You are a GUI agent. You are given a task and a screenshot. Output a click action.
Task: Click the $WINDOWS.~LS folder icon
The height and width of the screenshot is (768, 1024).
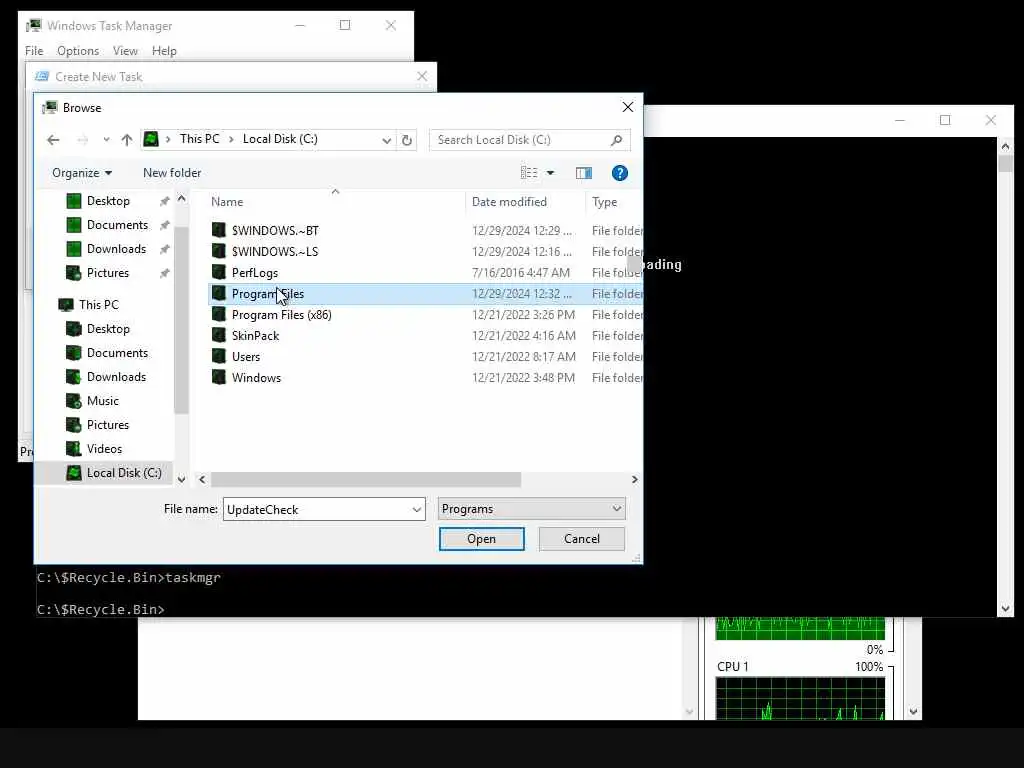pos(219,251)
